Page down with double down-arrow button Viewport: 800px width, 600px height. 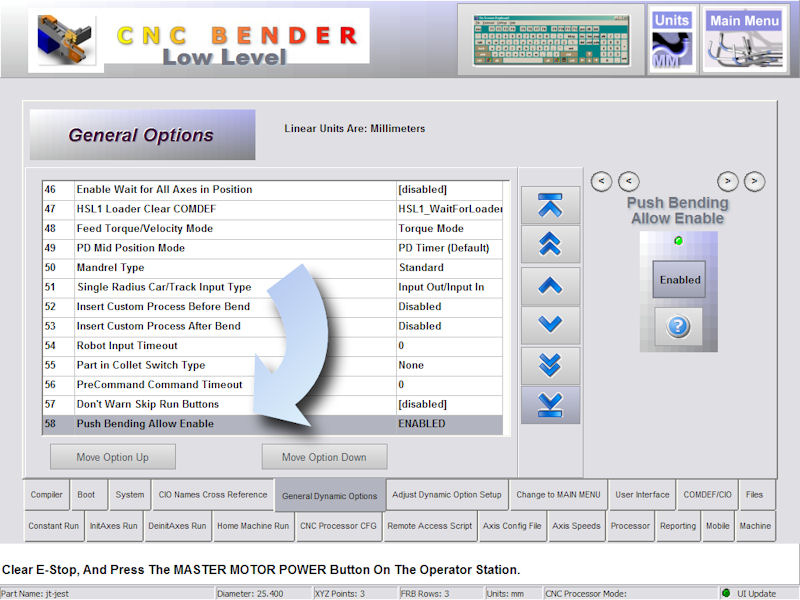(x=550, y=365)
